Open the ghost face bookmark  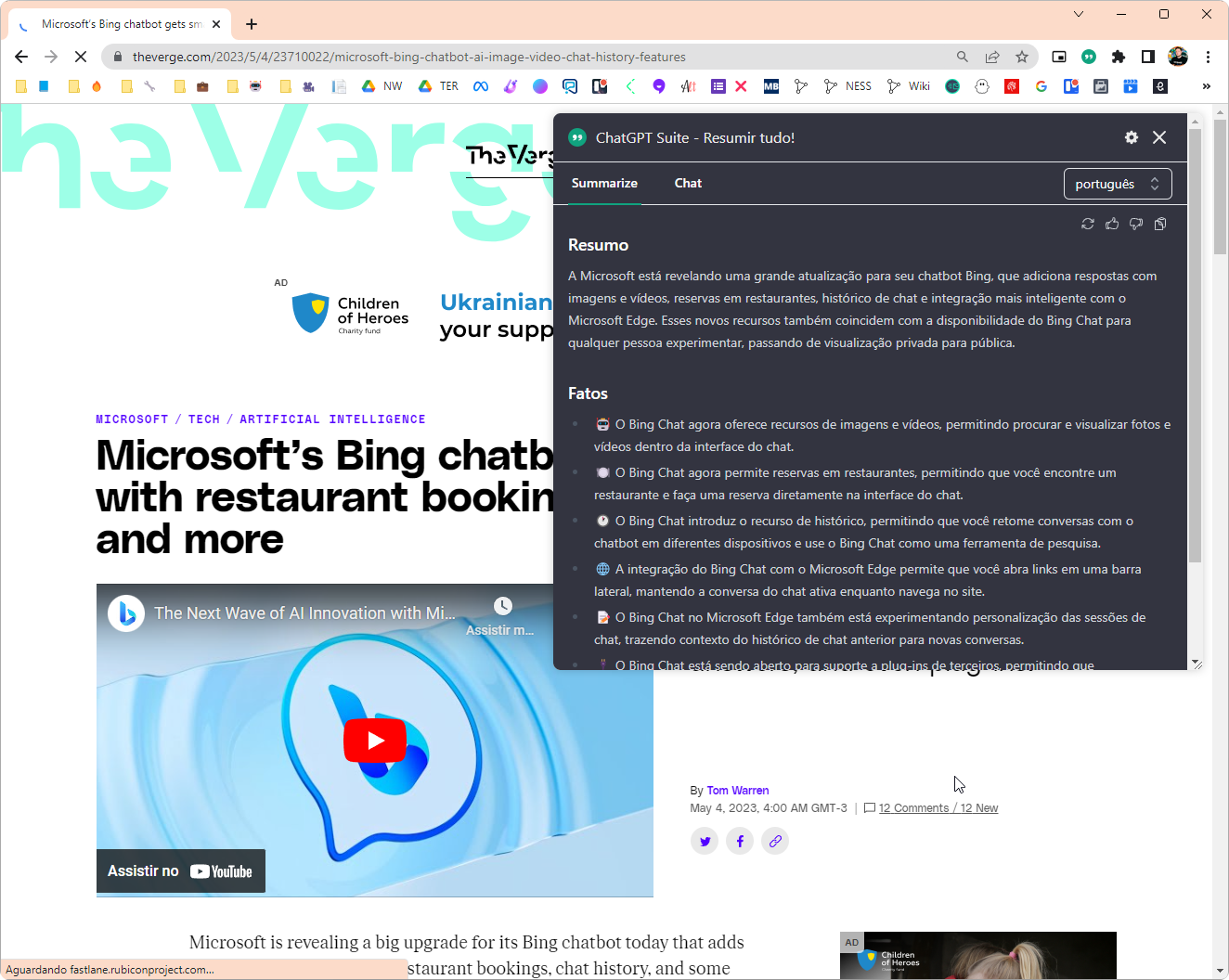click(982, 86)
